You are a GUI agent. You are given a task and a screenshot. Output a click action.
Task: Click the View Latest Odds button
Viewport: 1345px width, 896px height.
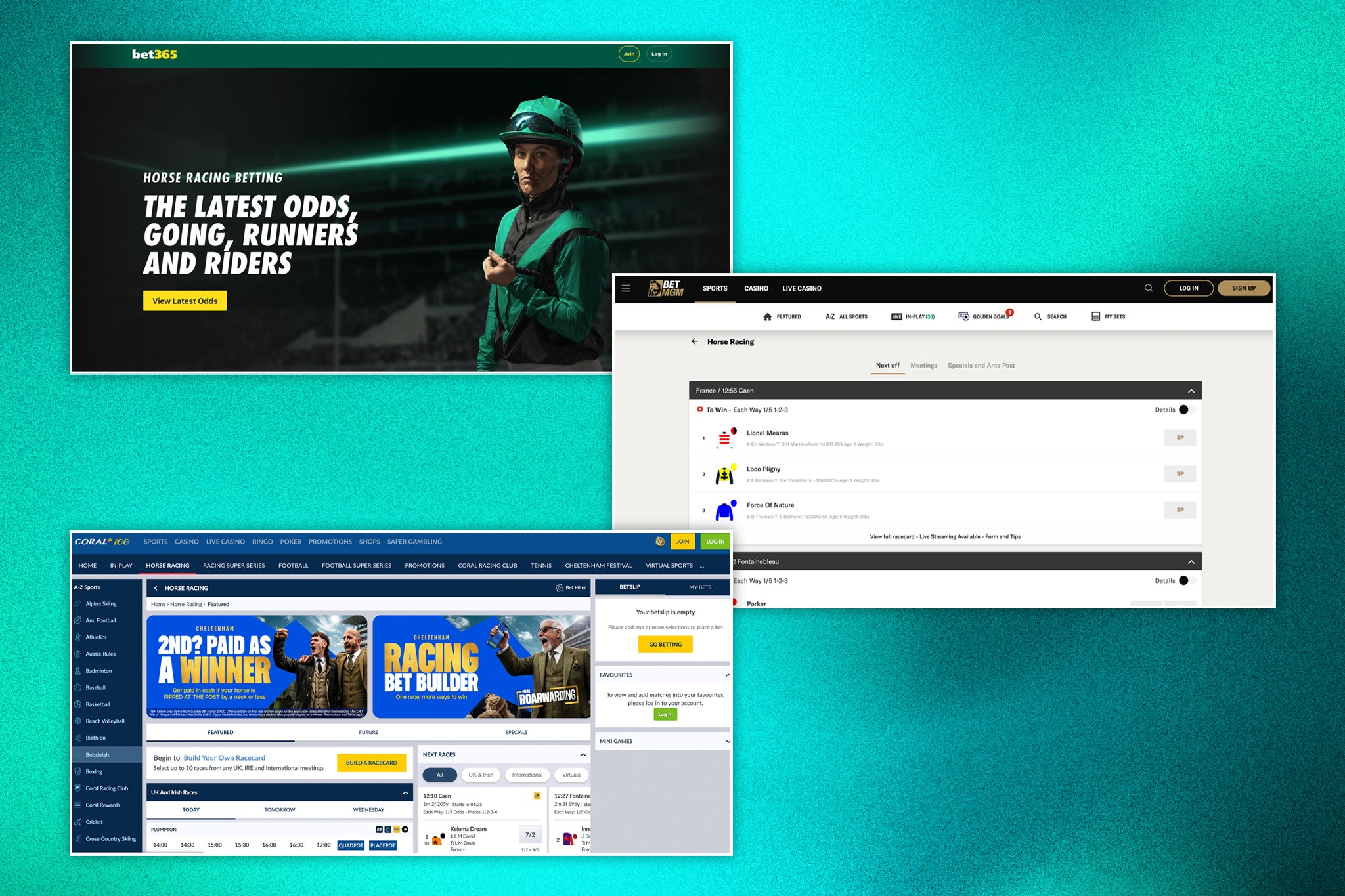[185, 301]
